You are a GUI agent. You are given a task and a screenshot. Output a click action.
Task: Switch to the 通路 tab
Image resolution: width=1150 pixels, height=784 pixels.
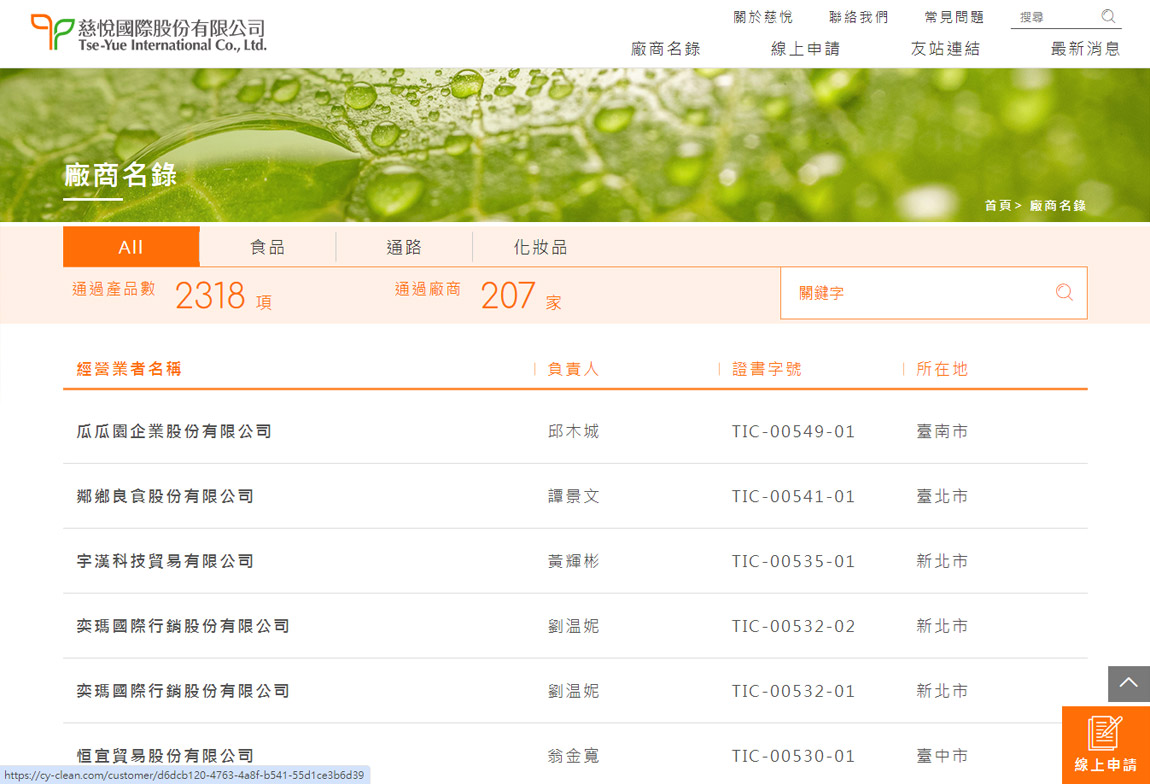(404, 247)
